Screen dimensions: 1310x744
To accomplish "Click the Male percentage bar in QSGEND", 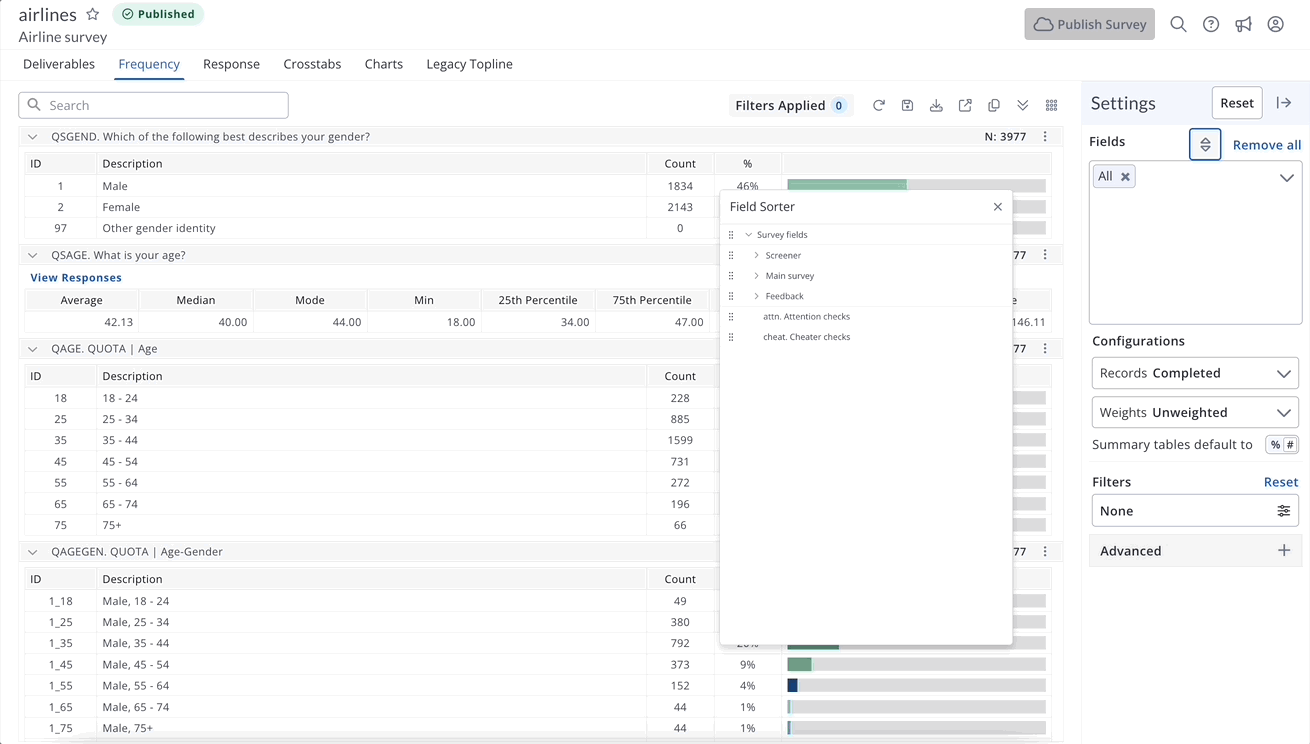I will 847,185.
